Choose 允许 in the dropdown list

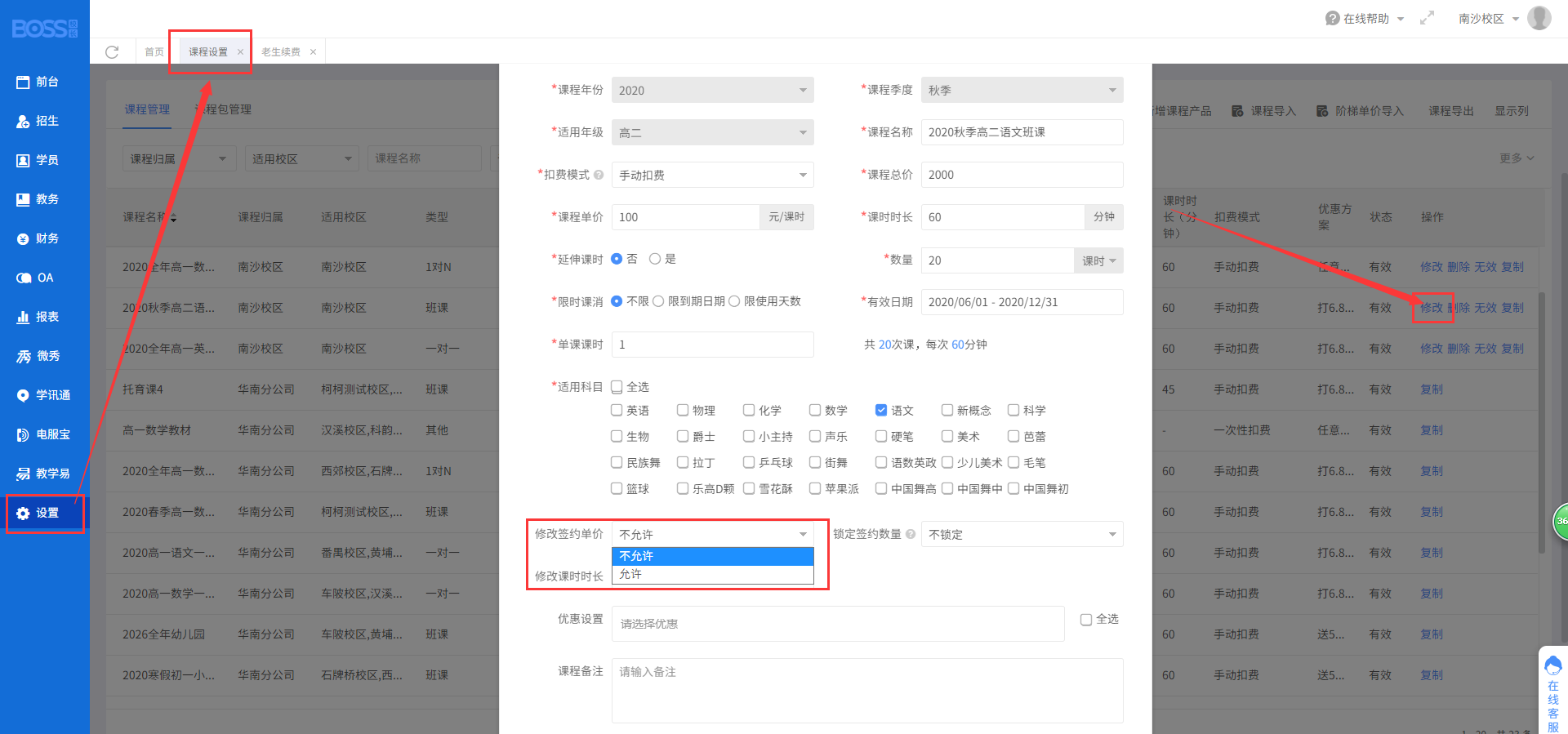pyautogui.click(x=713, y=575)
